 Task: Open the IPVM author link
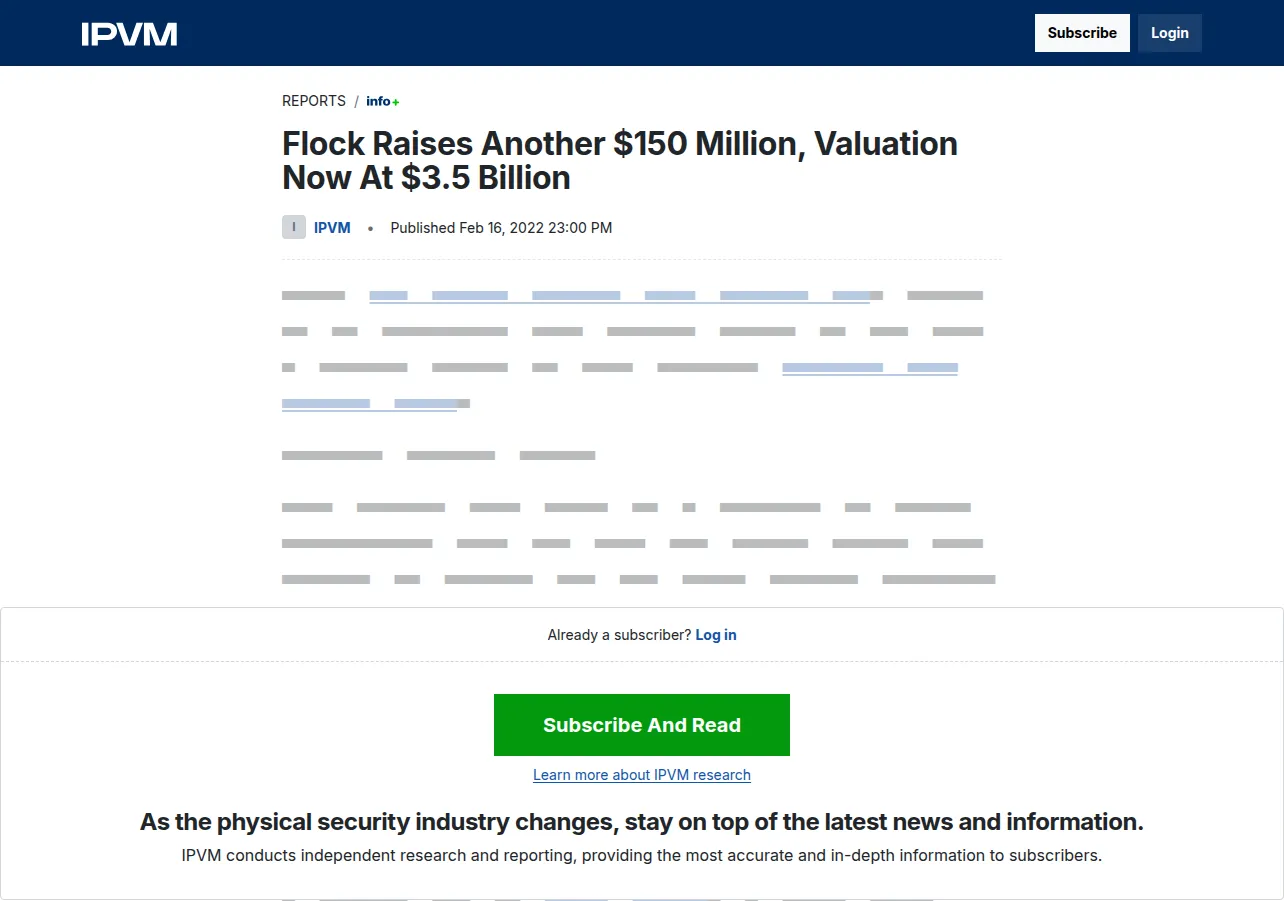[332, 228]
